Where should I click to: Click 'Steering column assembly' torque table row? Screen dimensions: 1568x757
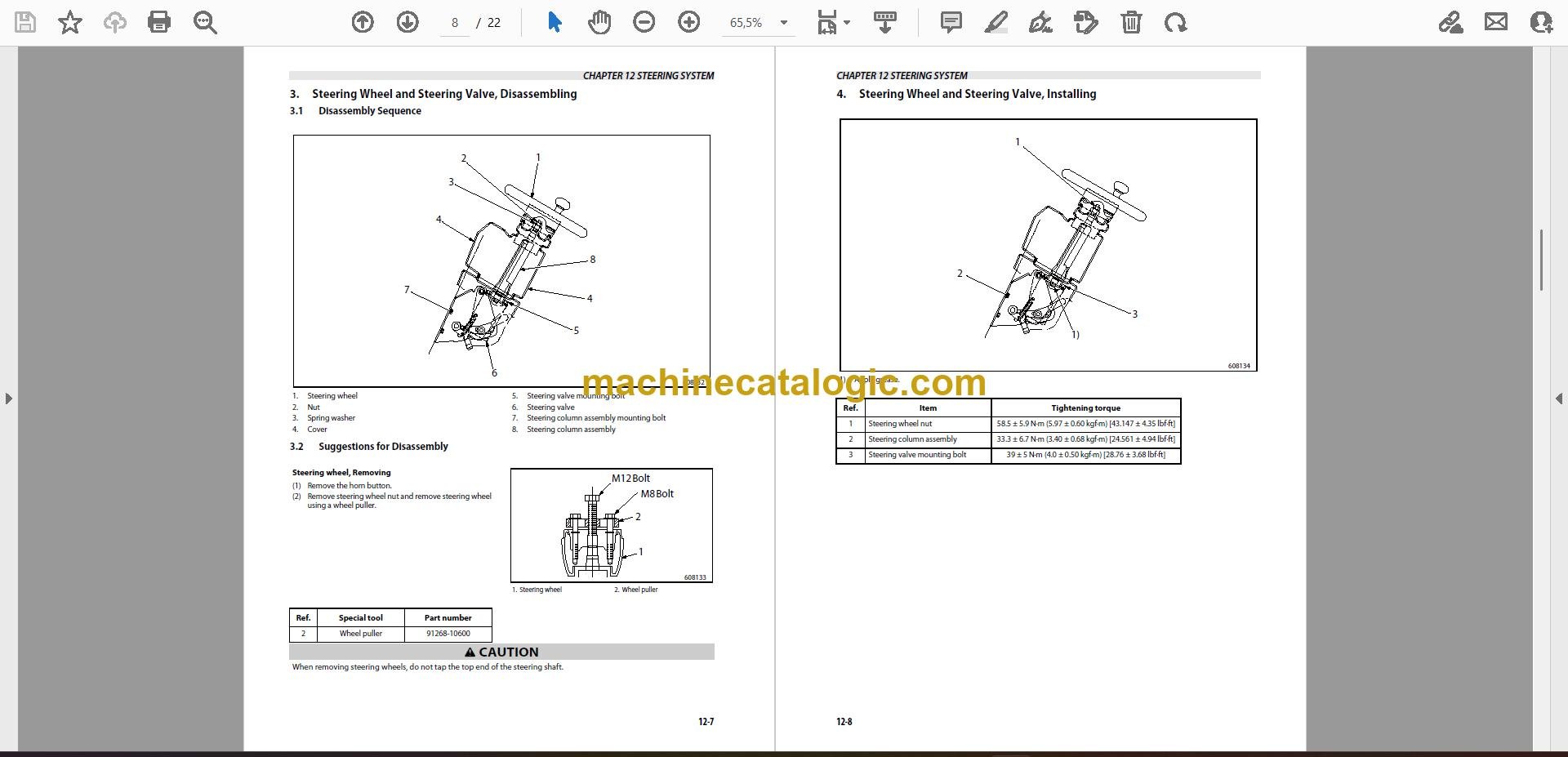click(x=1009, y=439)
